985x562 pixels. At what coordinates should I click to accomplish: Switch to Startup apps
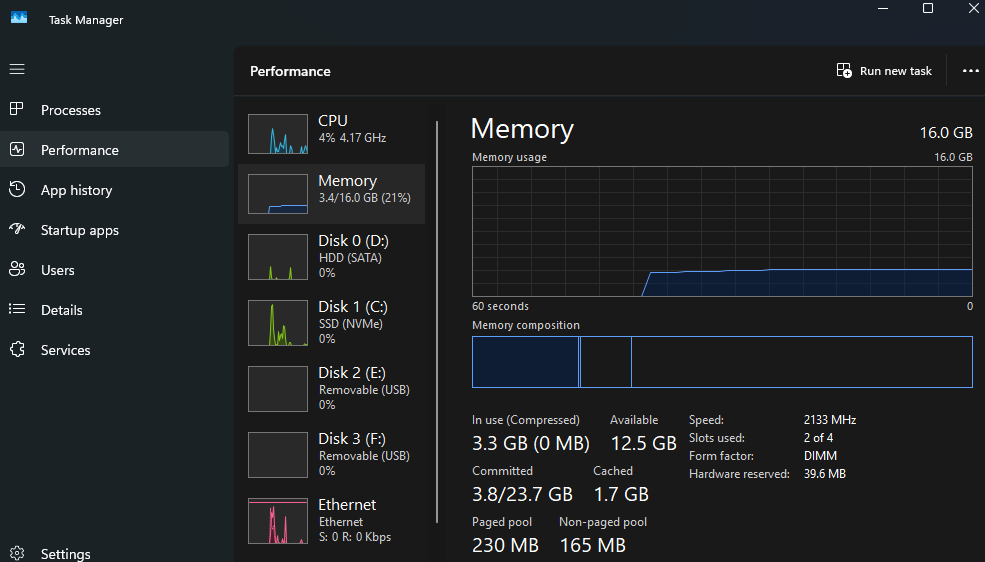pyautogui.click(x=114, y=230)
